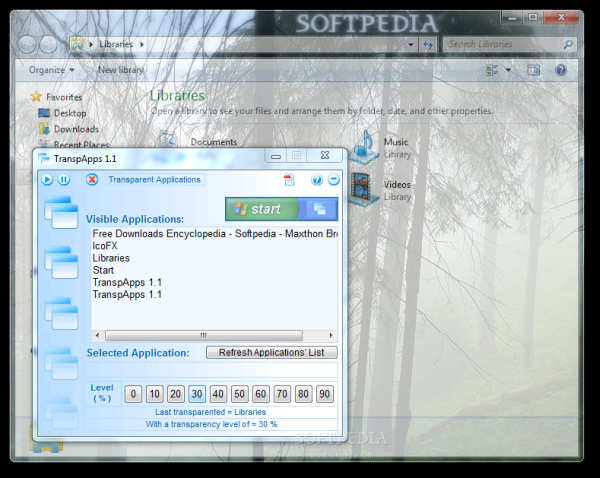Click Back button in Libraries window
Viewport: 600px width, 478px height.
point(27,45)
